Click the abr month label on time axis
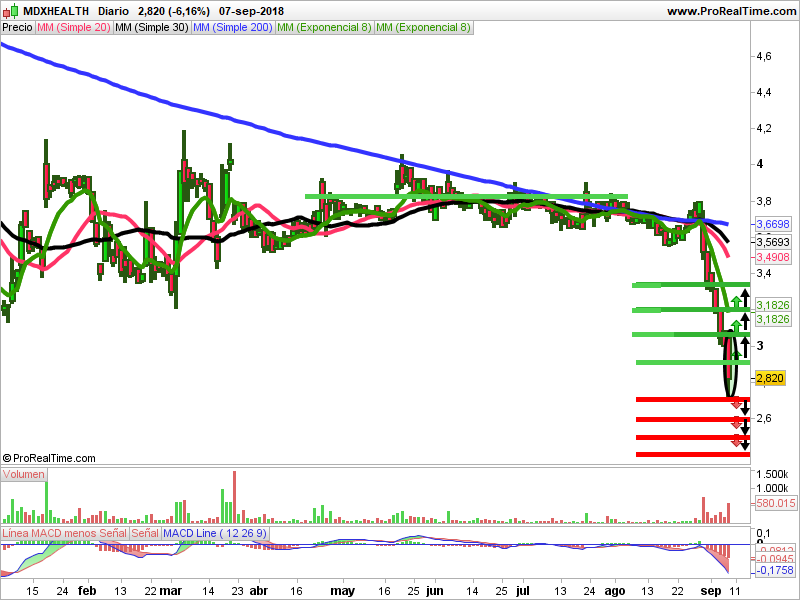800x600 pixels. [259, 591]
